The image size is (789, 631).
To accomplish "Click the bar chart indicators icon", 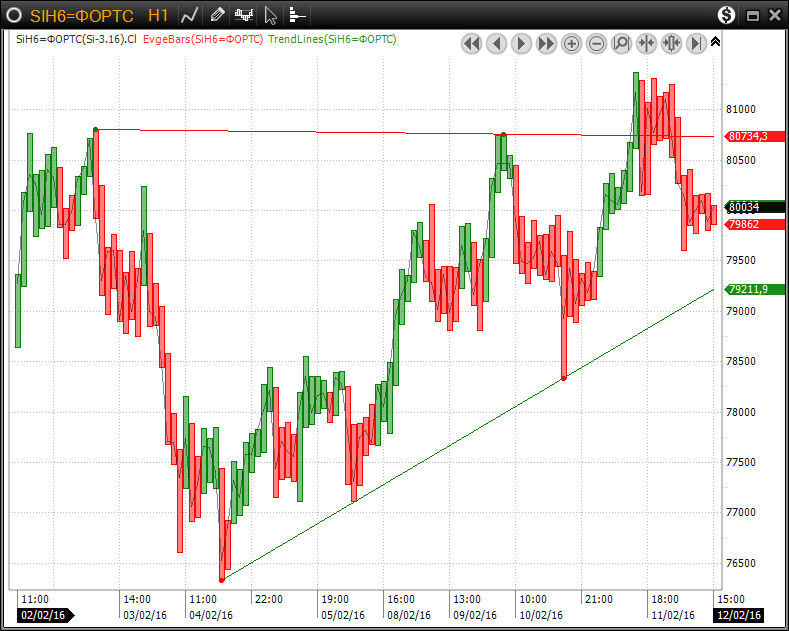I will [x=243, y=15].
